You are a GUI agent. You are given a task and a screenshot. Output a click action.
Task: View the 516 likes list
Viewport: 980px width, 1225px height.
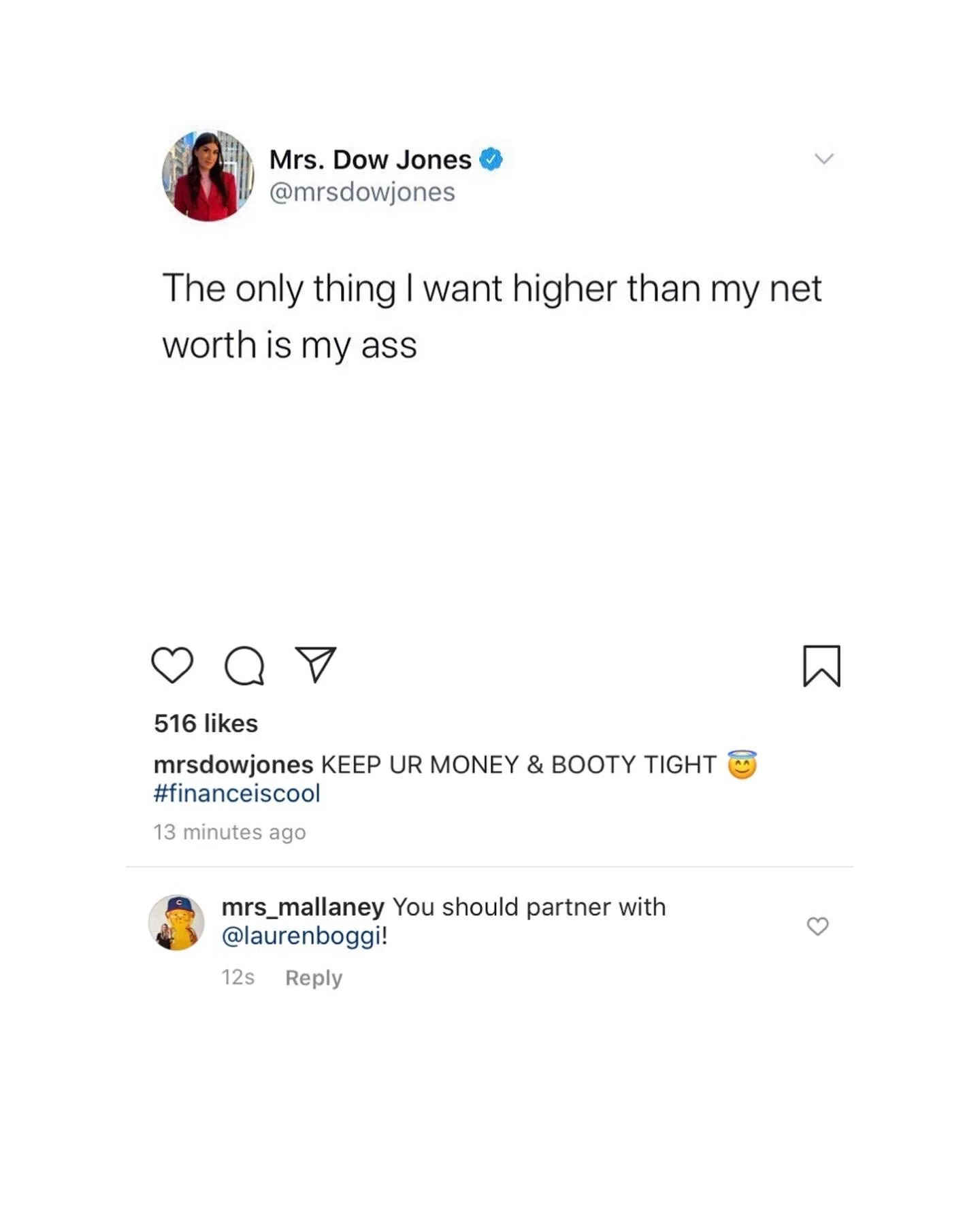tap(206, 723)
